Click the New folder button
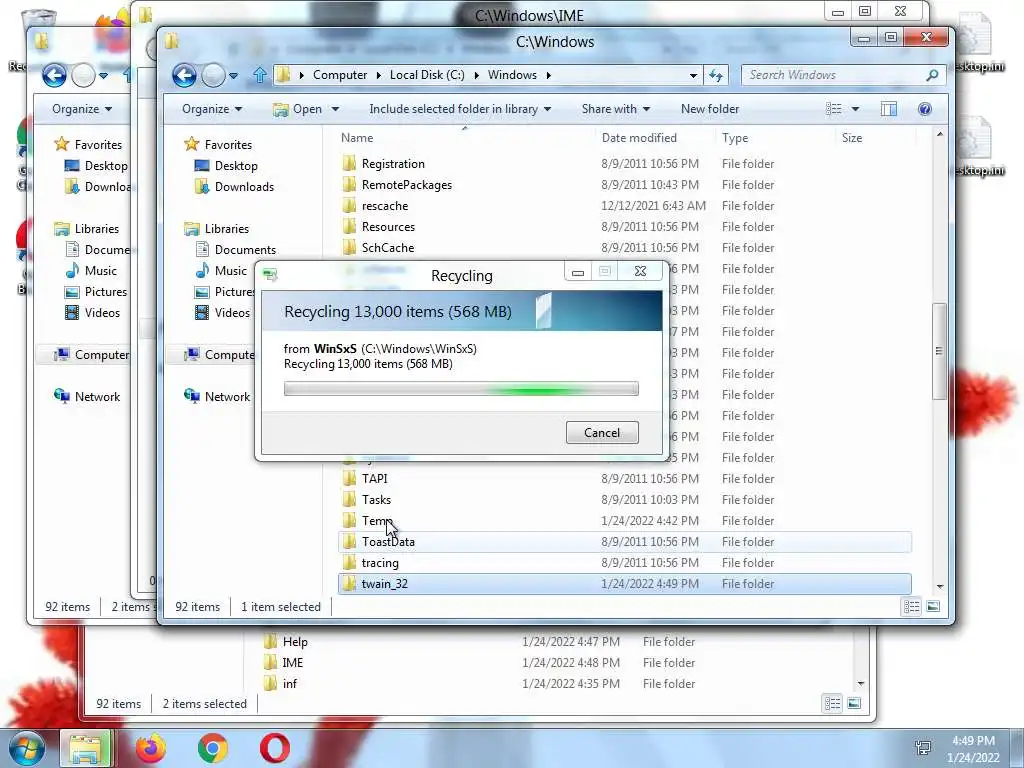This screenshot has width=1024, height=768. click(710, 109)
